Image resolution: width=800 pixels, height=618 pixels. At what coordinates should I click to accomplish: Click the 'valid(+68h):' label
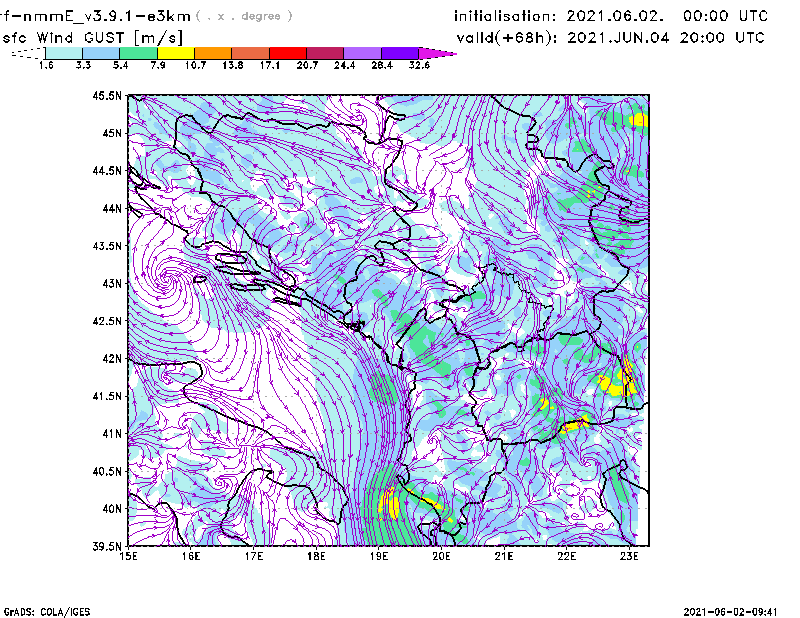coord(508,38)
